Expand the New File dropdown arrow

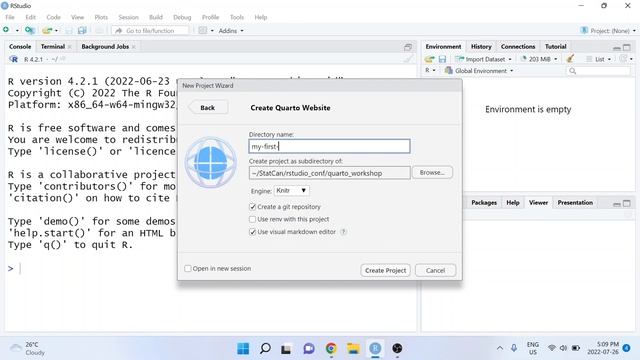coord(17,31)
